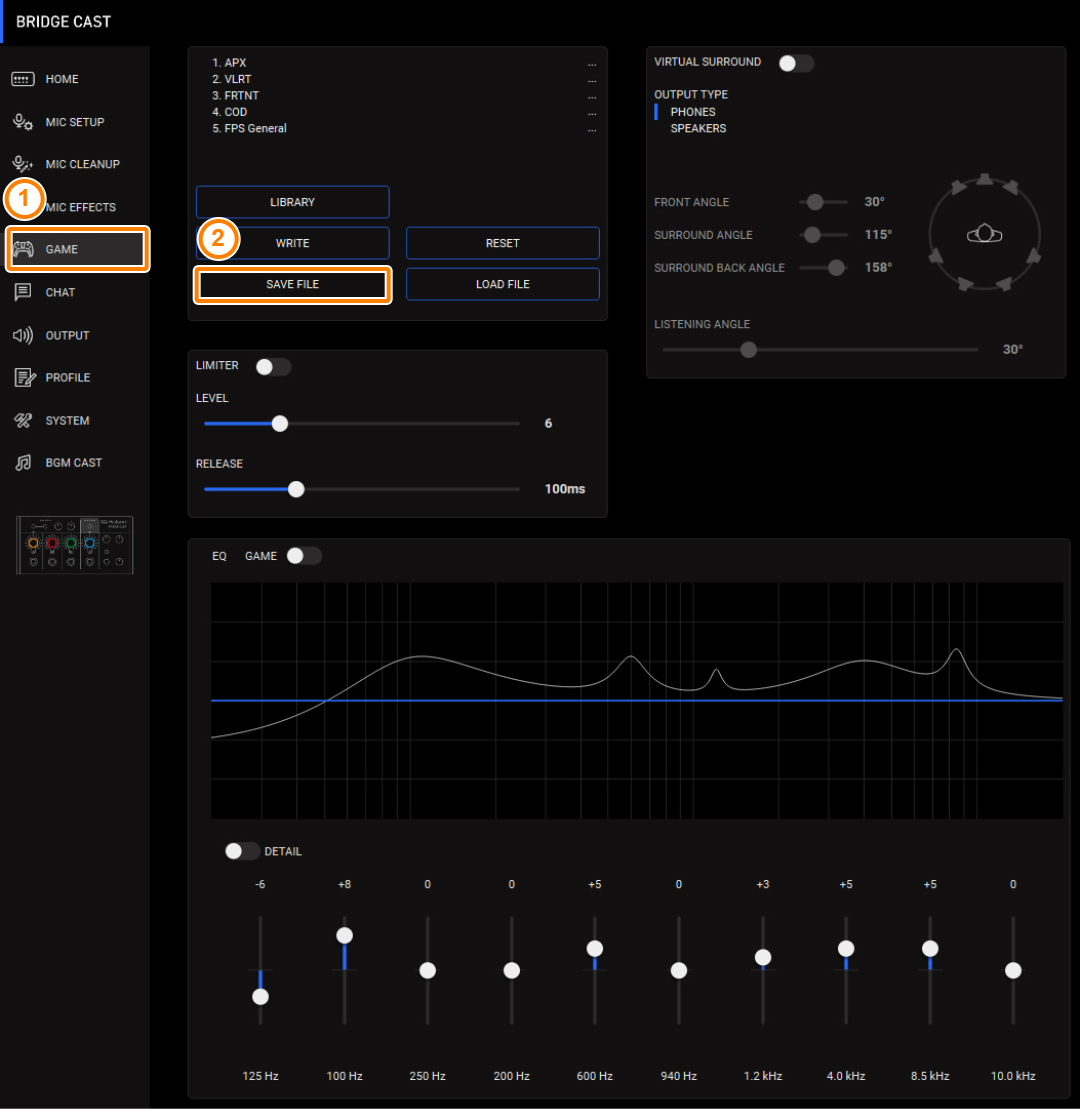Click the limiter RELEASE slider handle
The height and width of the screenshot is (1112, 1082).
296,489
